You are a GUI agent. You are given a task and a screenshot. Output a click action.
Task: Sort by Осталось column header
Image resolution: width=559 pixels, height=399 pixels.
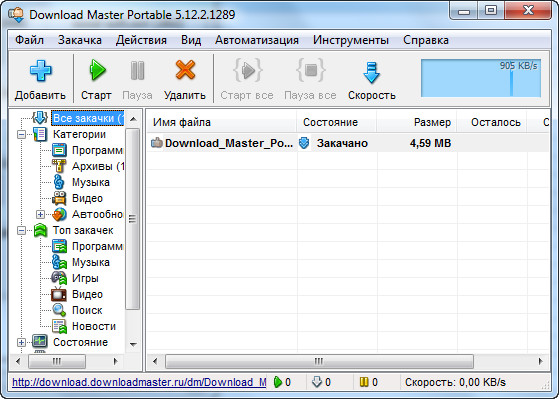click(492, 122)
